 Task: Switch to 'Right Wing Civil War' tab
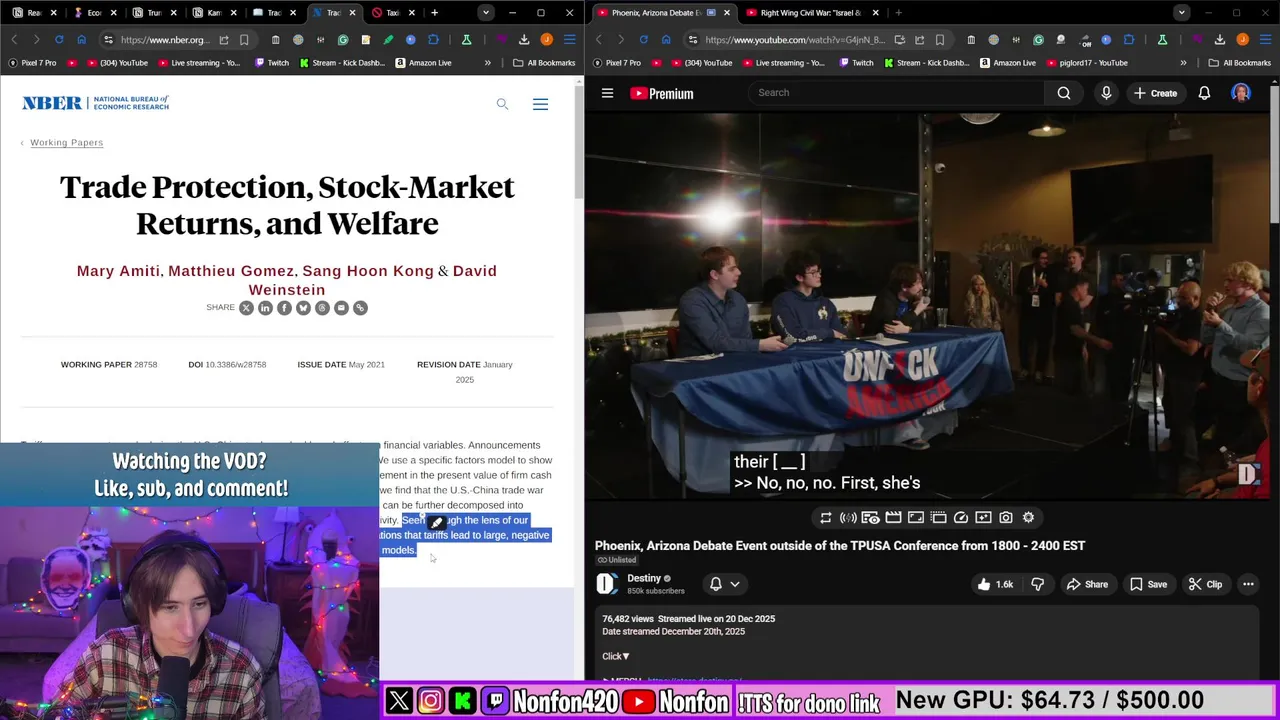tap(810, 13)
